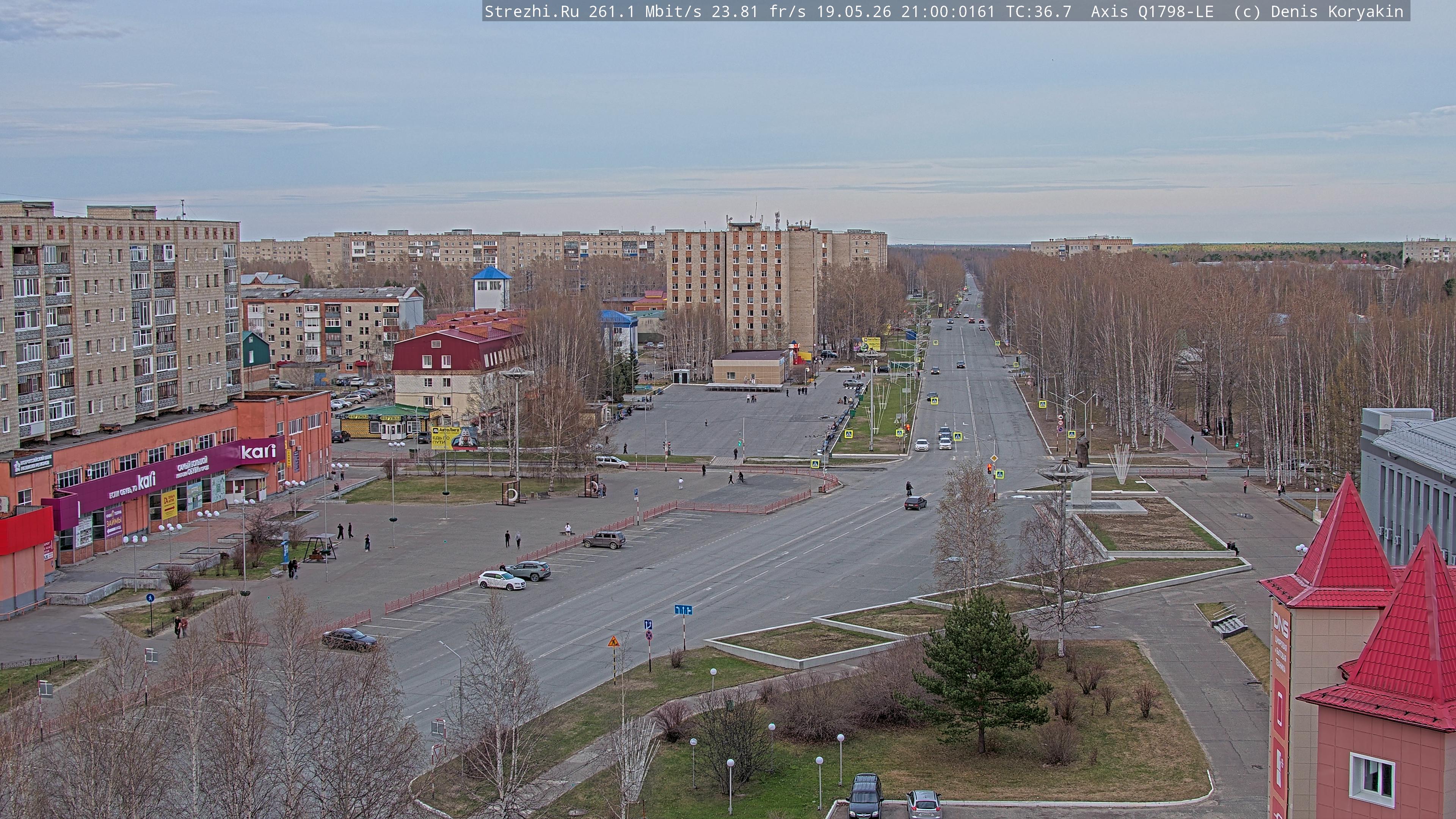Viewport: 1456px width, 819px height.
Task: Click the covered swing bench in square
Action: pos(320,547)
